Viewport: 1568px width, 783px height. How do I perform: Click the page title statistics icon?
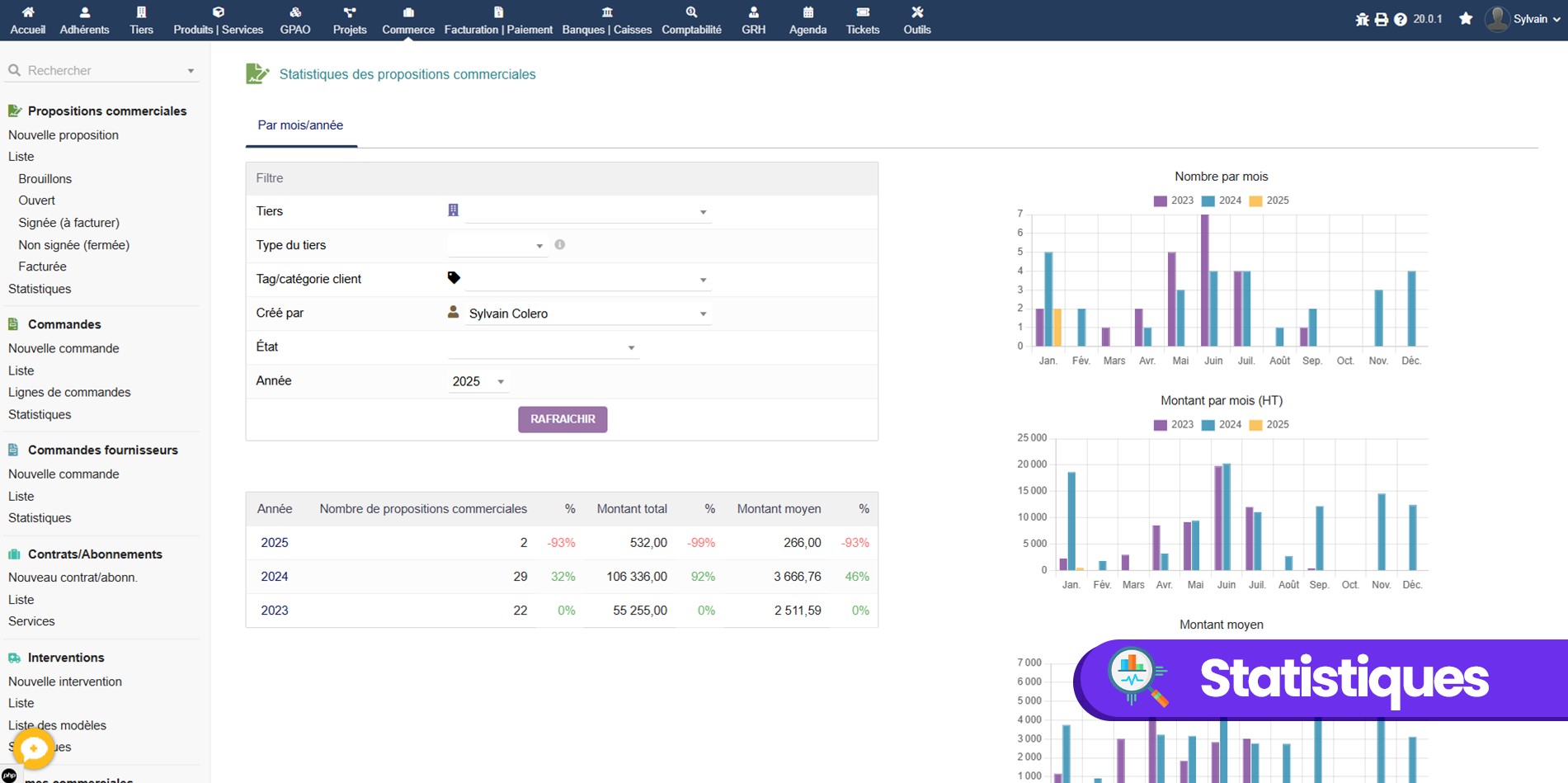(x=257, y=73)
